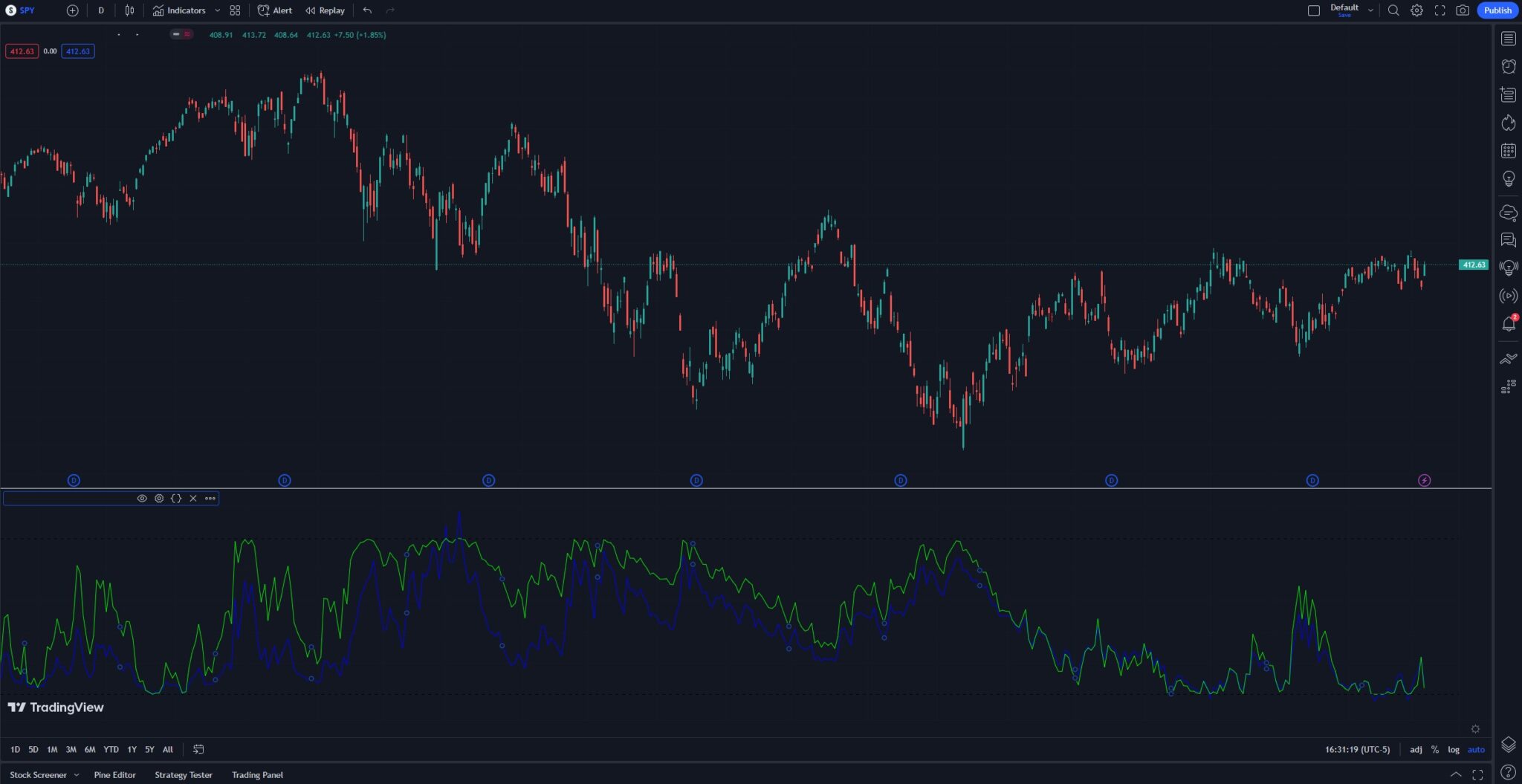Open the notifications bell
1522x784 pixels.
pyautogui.click(x=1509, y=323)
